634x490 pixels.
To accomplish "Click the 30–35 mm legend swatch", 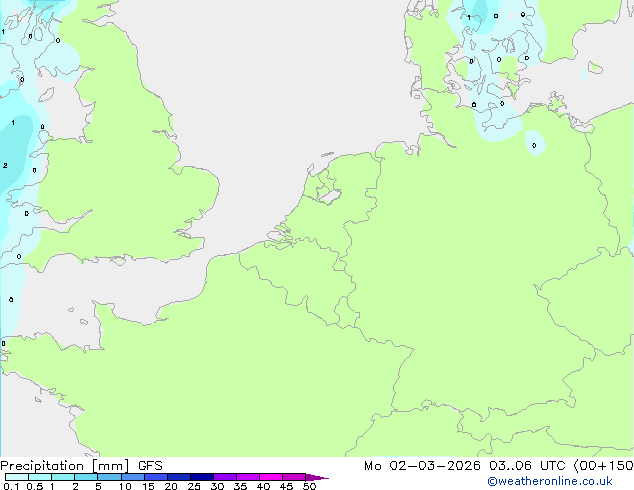I will click(x=224, y=477).
